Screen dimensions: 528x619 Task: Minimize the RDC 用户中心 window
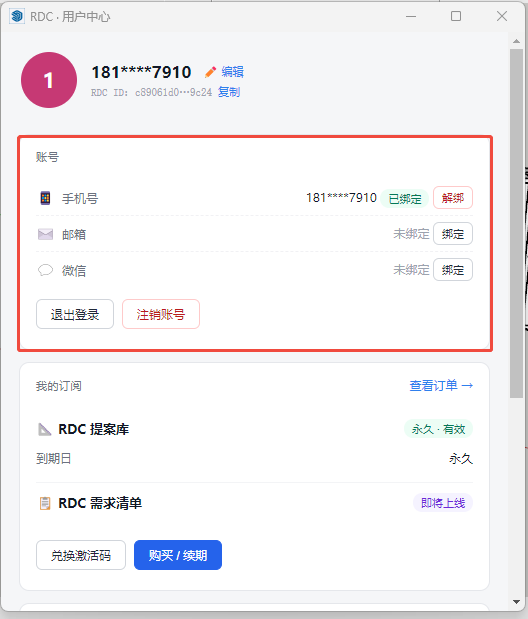(411, 16)
